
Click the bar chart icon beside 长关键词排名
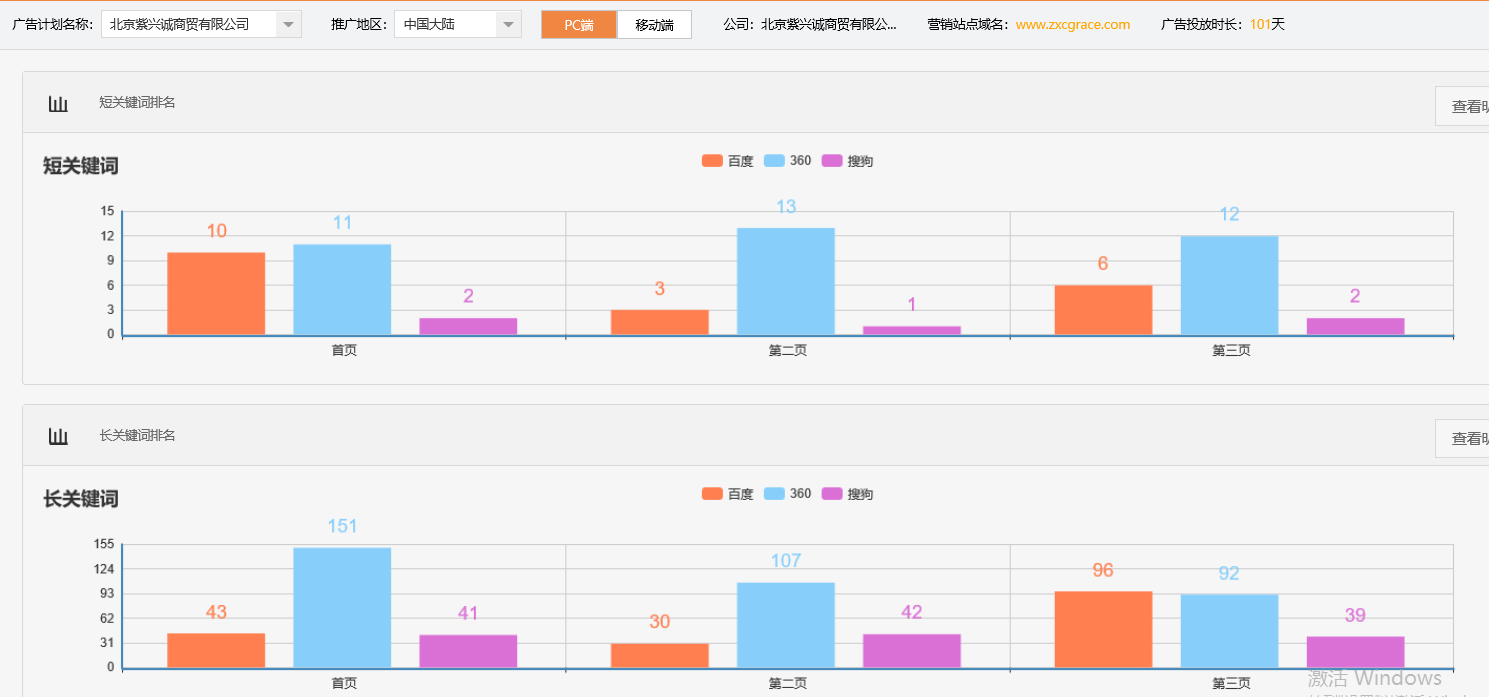(x=57, y=435)
